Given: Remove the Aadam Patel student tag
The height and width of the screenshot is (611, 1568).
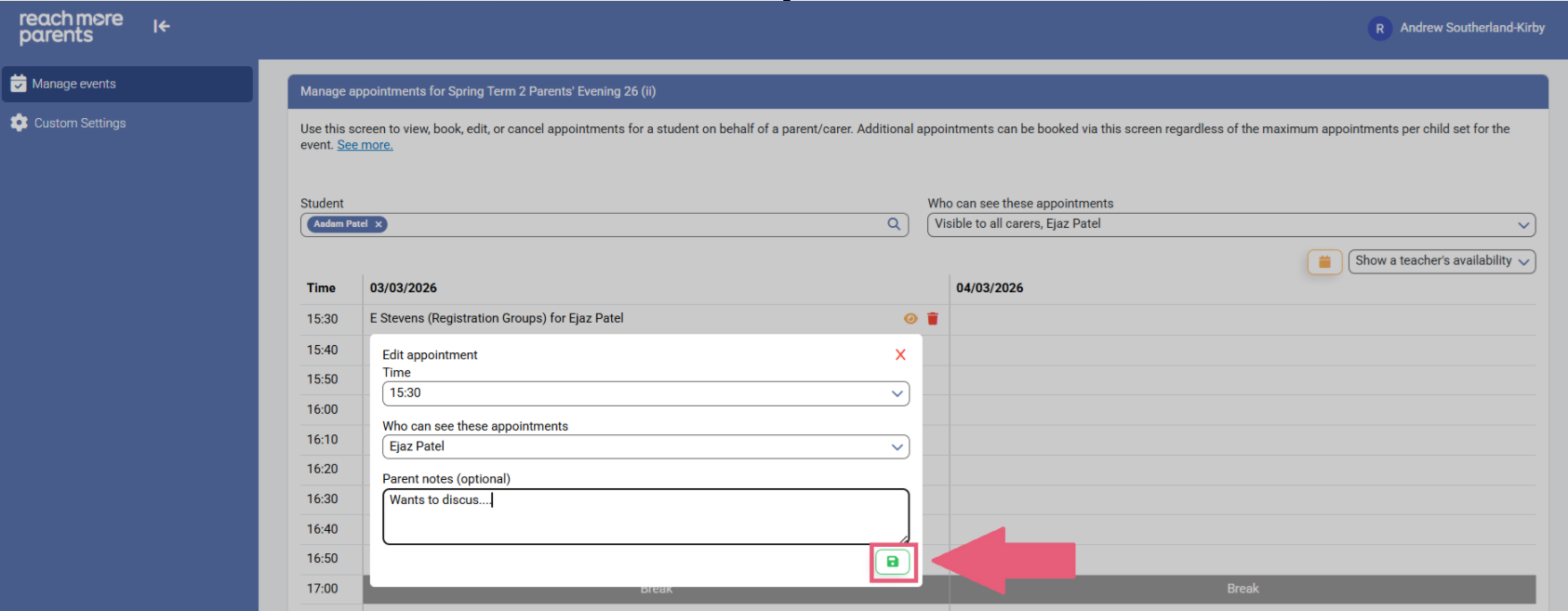Looking at the screenshot, I should click(x=379, y=224).
